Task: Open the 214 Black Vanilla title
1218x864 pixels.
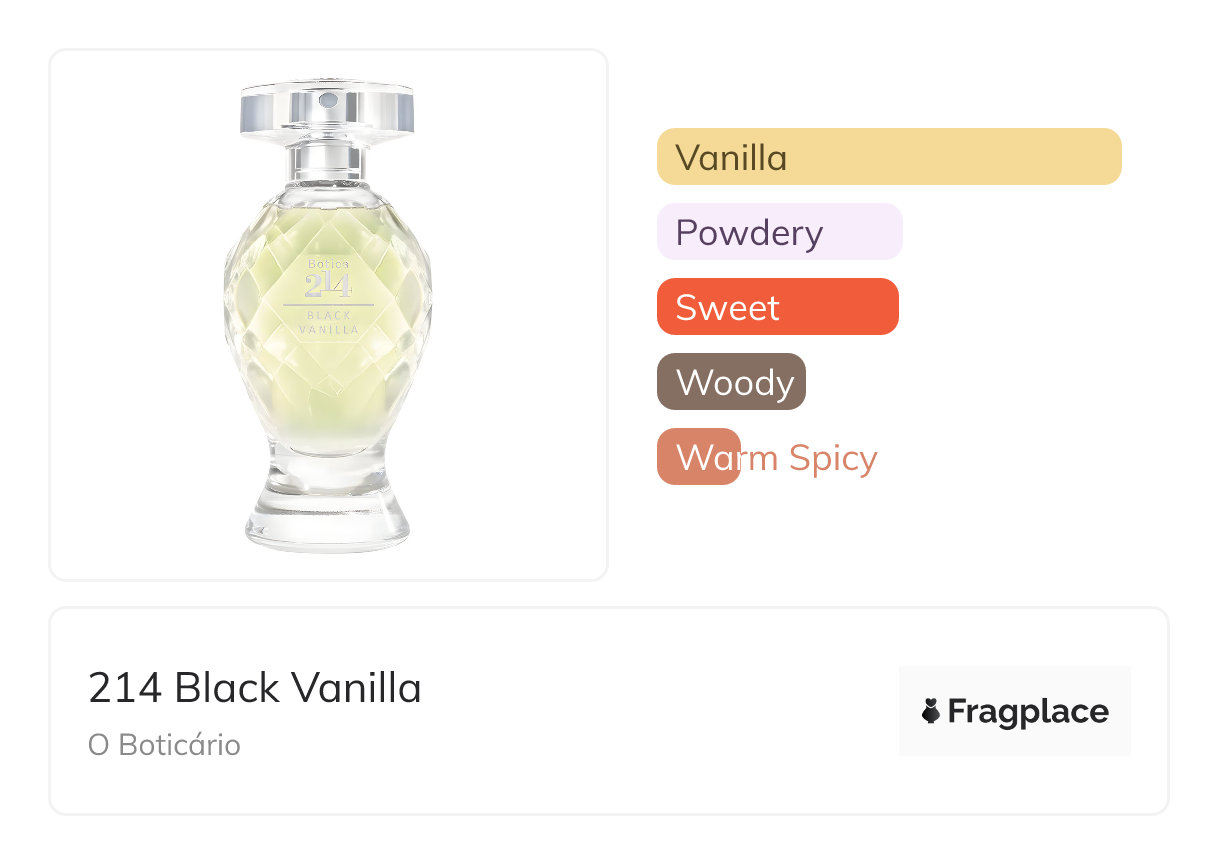Action: click(255, 688)
